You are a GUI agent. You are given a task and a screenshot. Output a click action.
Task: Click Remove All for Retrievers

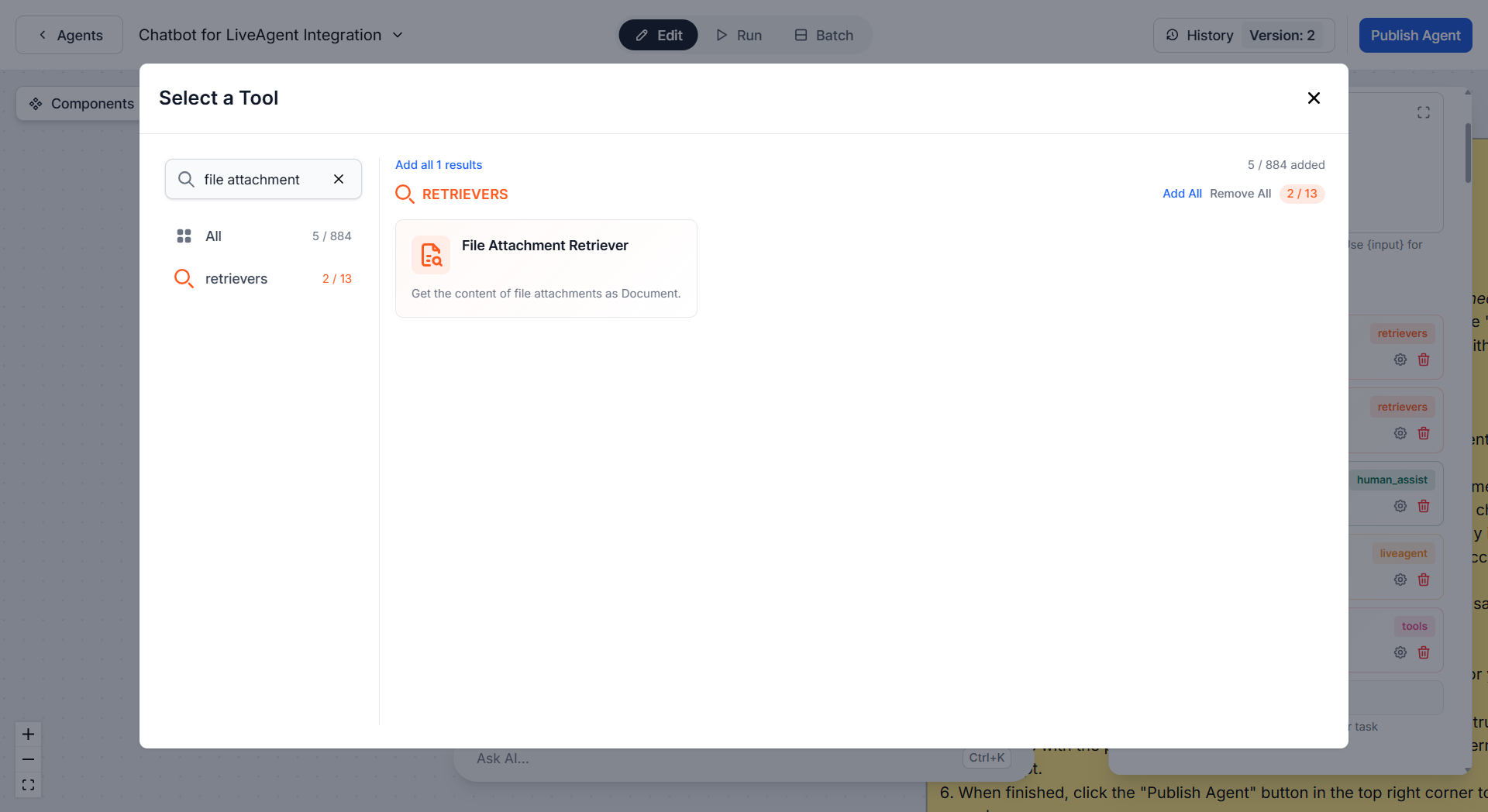[1240, 194]
